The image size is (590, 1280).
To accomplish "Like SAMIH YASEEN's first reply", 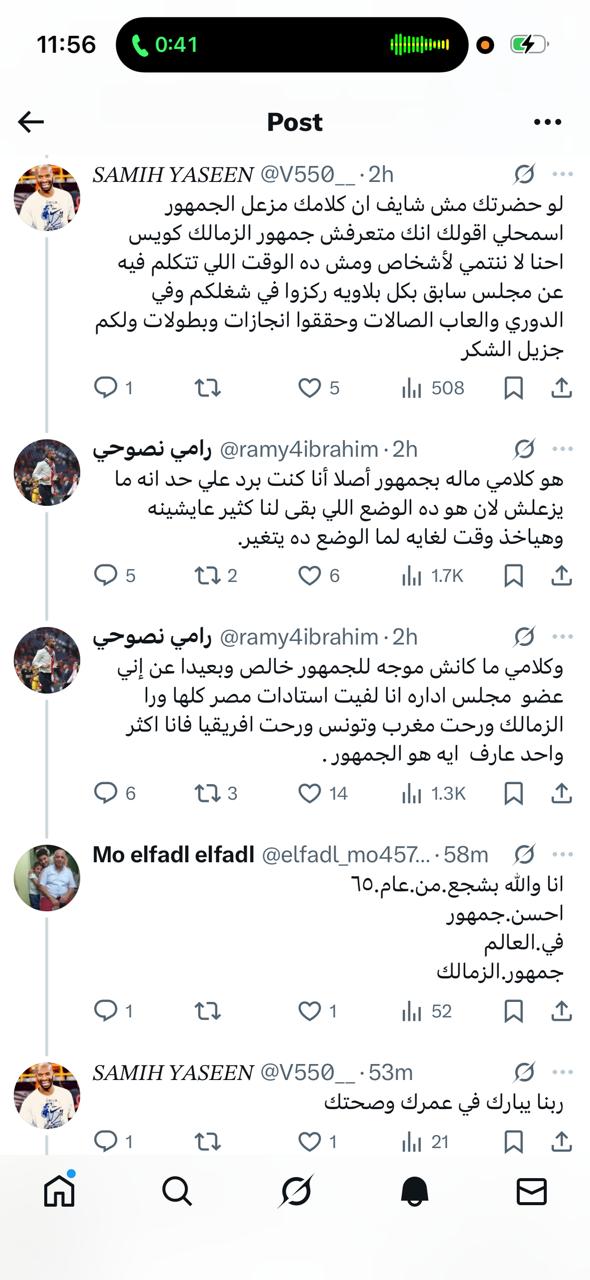I will coord(305,386).
